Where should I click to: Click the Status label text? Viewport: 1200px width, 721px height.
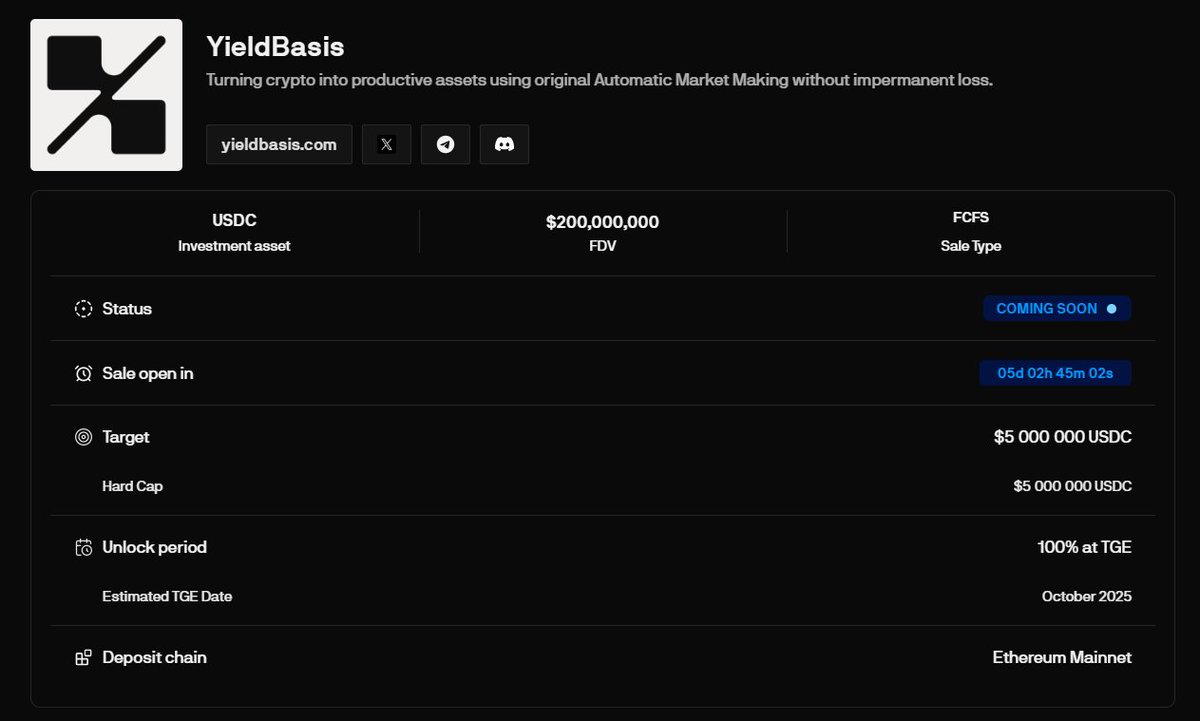tap(127, 309)
